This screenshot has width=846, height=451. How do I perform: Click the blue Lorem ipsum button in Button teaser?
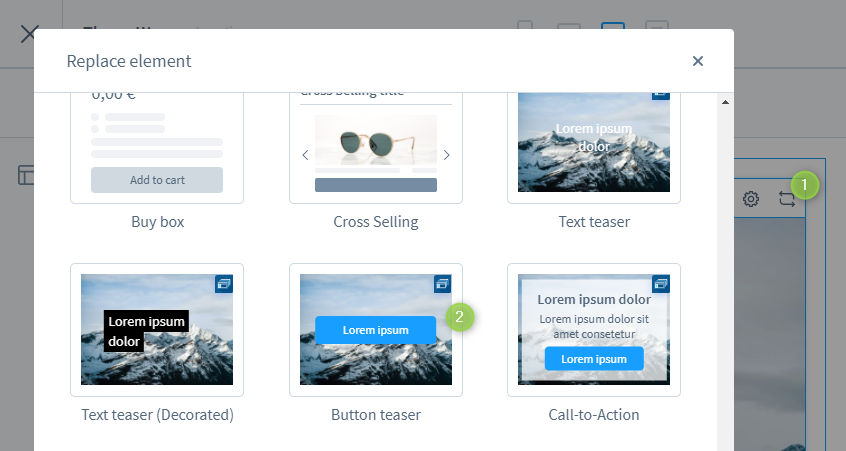(376, 330)
